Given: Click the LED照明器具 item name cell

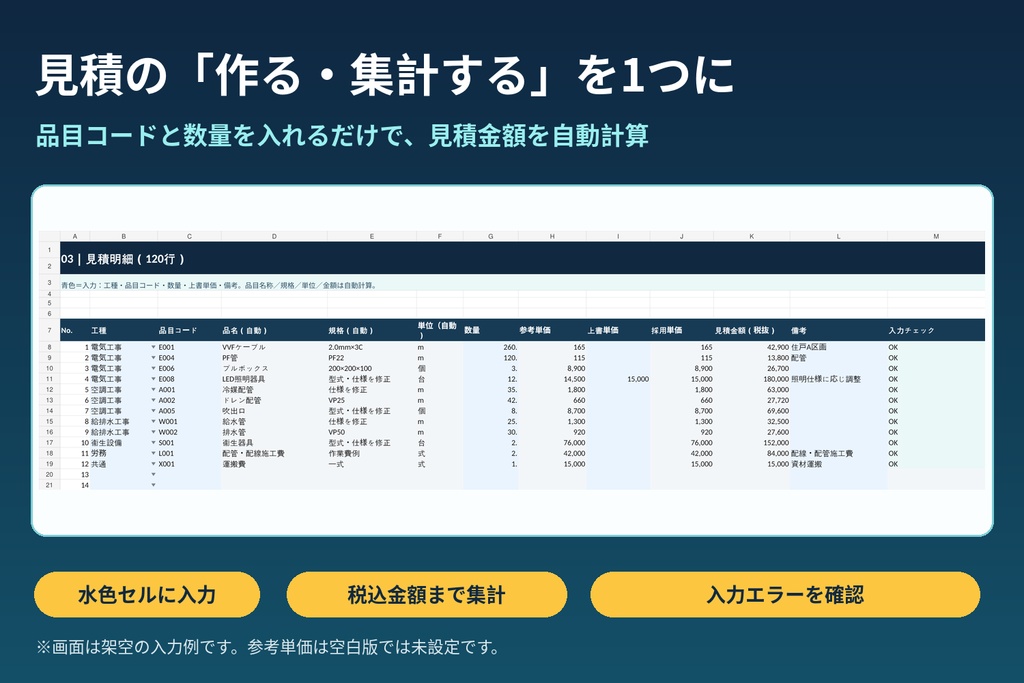Looking at the screenshot, I should coord(274,379).
